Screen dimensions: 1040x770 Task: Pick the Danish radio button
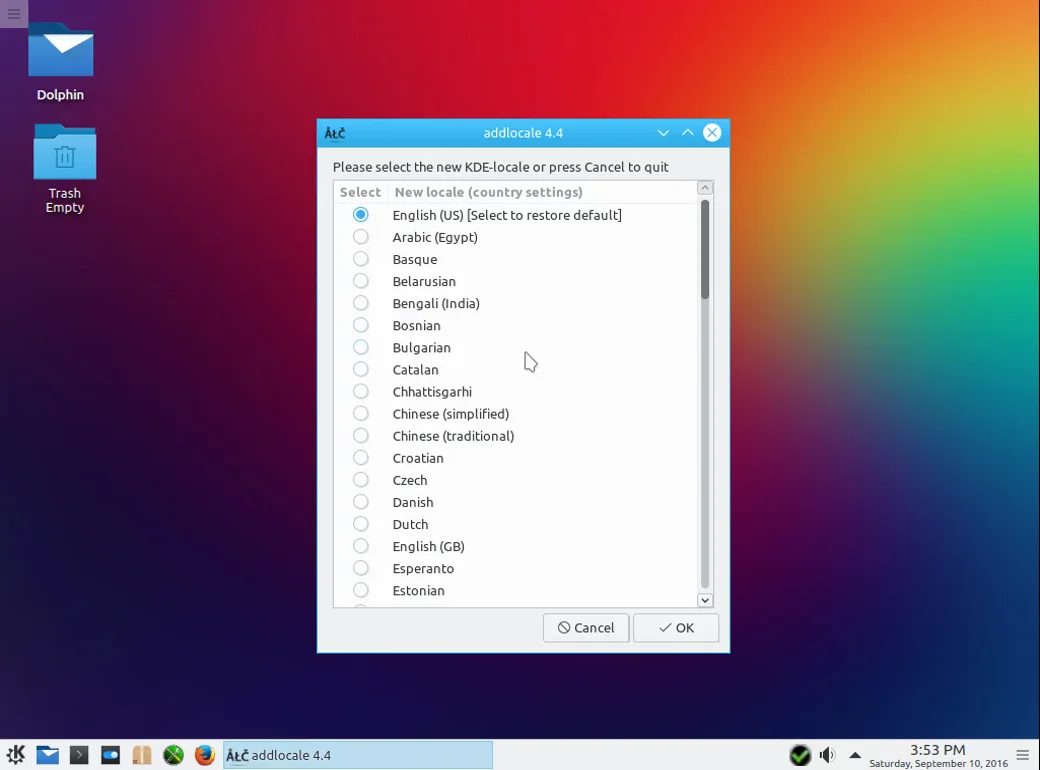click(361, 502)
